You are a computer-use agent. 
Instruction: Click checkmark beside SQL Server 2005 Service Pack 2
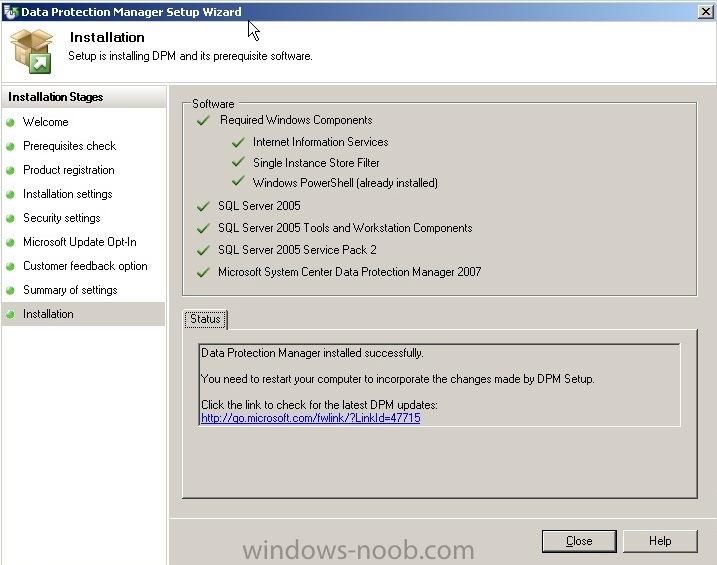pos(203,251)
